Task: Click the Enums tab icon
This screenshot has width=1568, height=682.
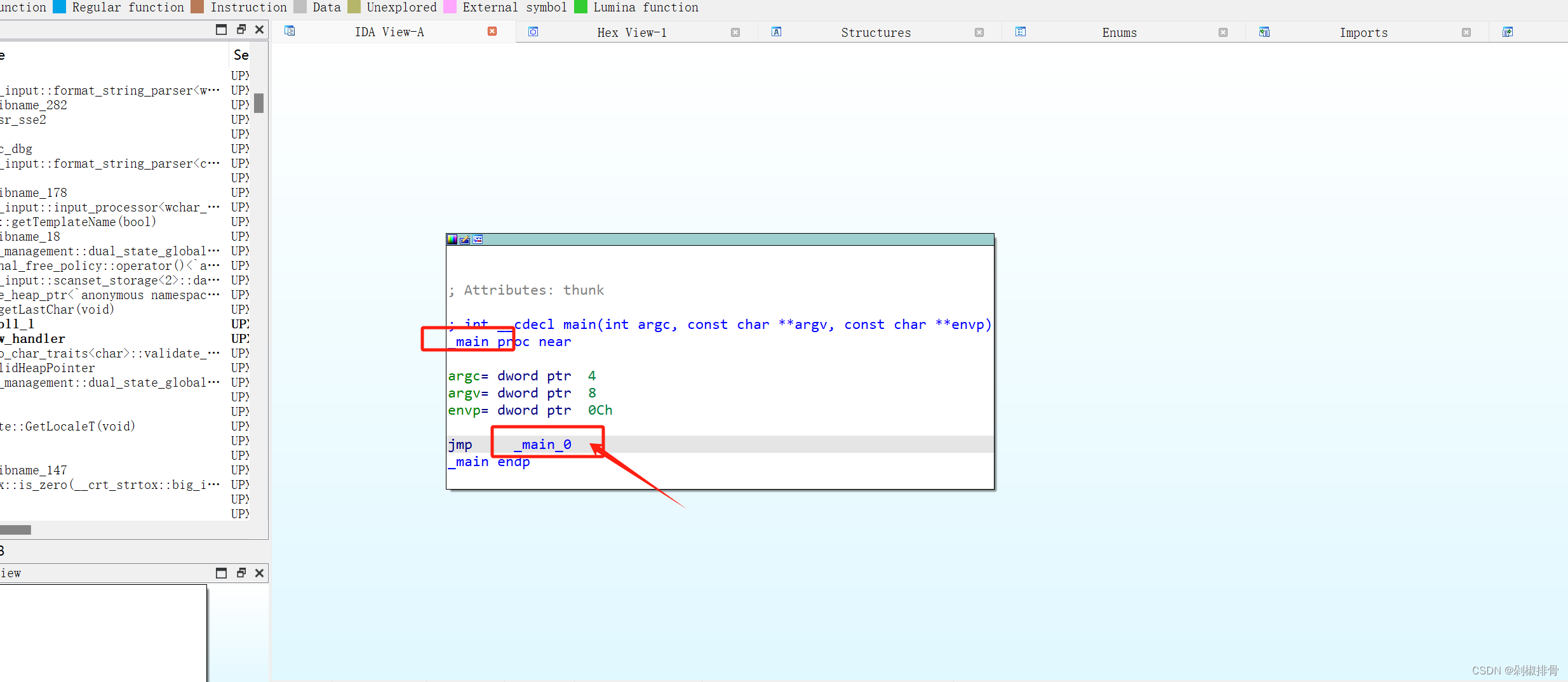Action: (x=1021, y=31)
